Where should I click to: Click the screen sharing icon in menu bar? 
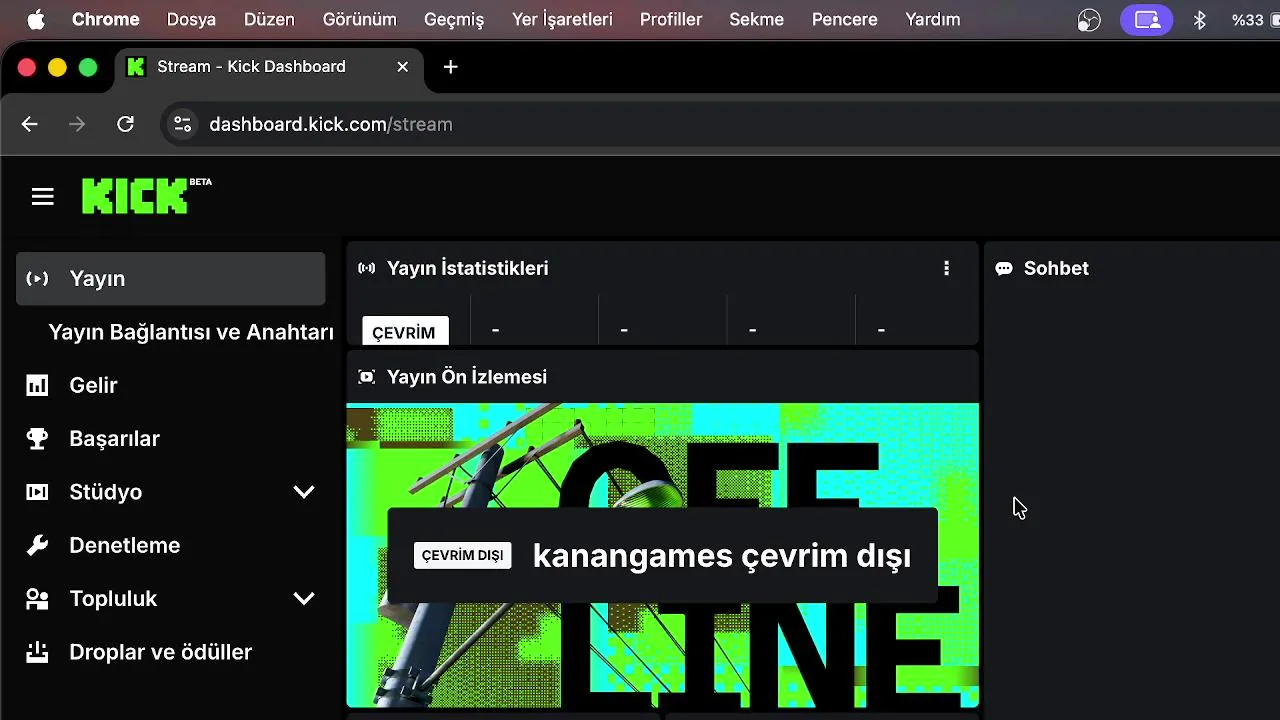click(1147, 19)
